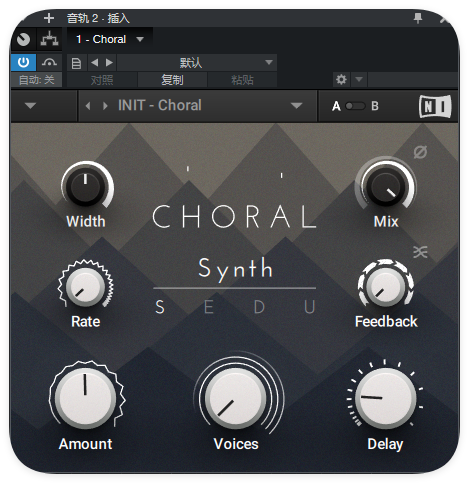This screenshot has width=469, height=483.
Task: Click the Native Instruments logo
Action: (x=435, y=106)
